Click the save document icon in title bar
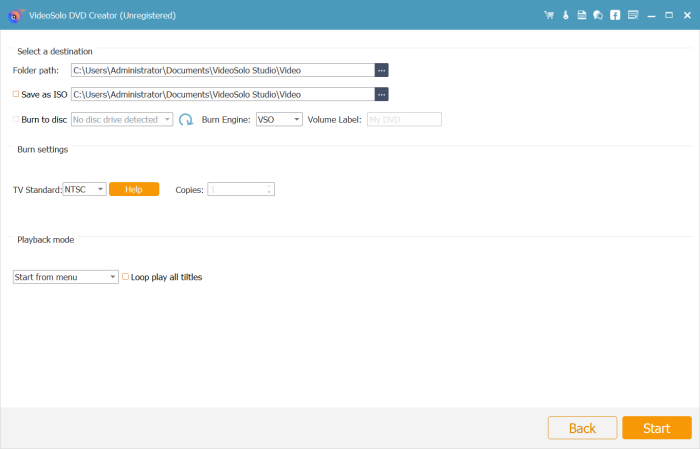This screenshot has width=700, height=449. tap(582, 15)
